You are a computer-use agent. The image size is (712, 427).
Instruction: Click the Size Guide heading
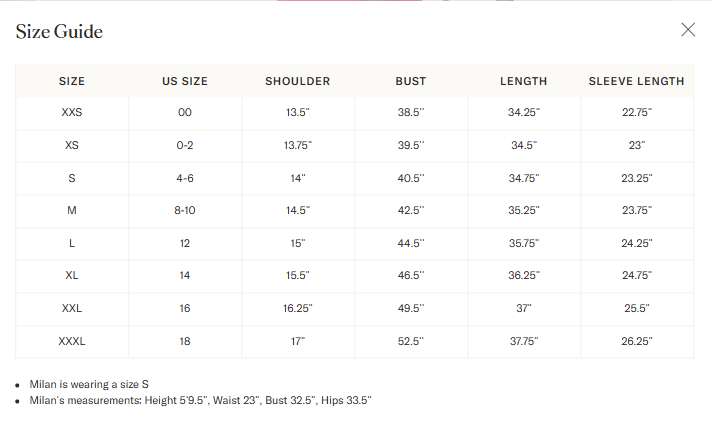pyautogui.click(x=59, y=31)
